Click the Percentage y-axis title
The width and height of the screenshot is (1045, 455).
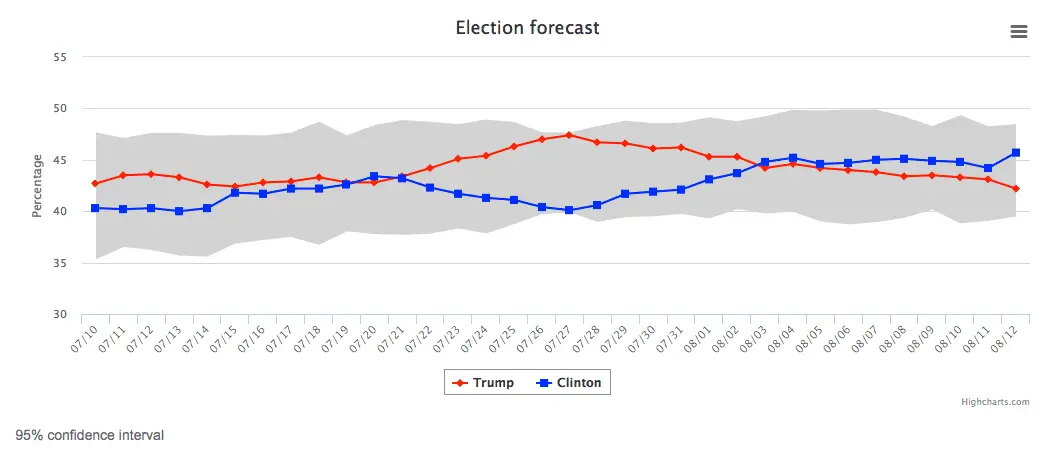[x=37, y=185]
